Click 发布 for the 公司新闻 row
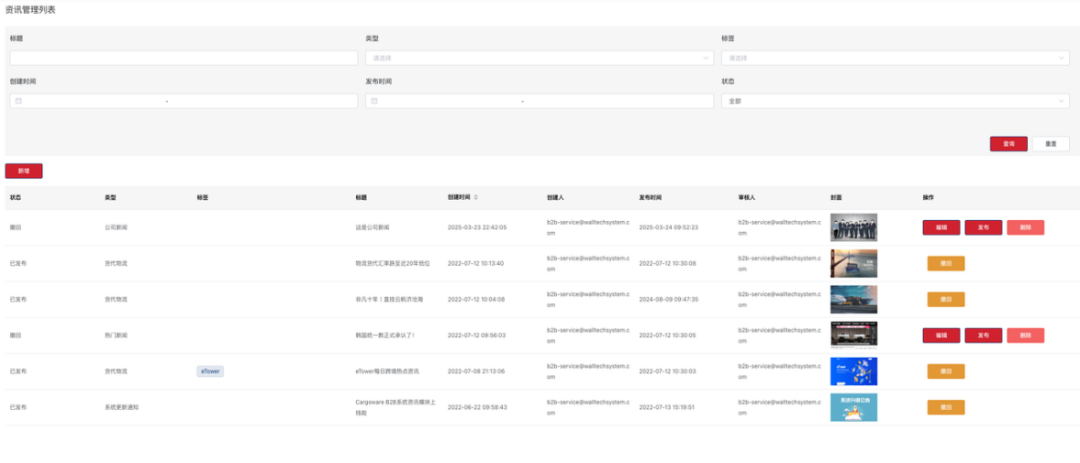The width and height of the screenshot is (1080, 463). tap(983, 227)
